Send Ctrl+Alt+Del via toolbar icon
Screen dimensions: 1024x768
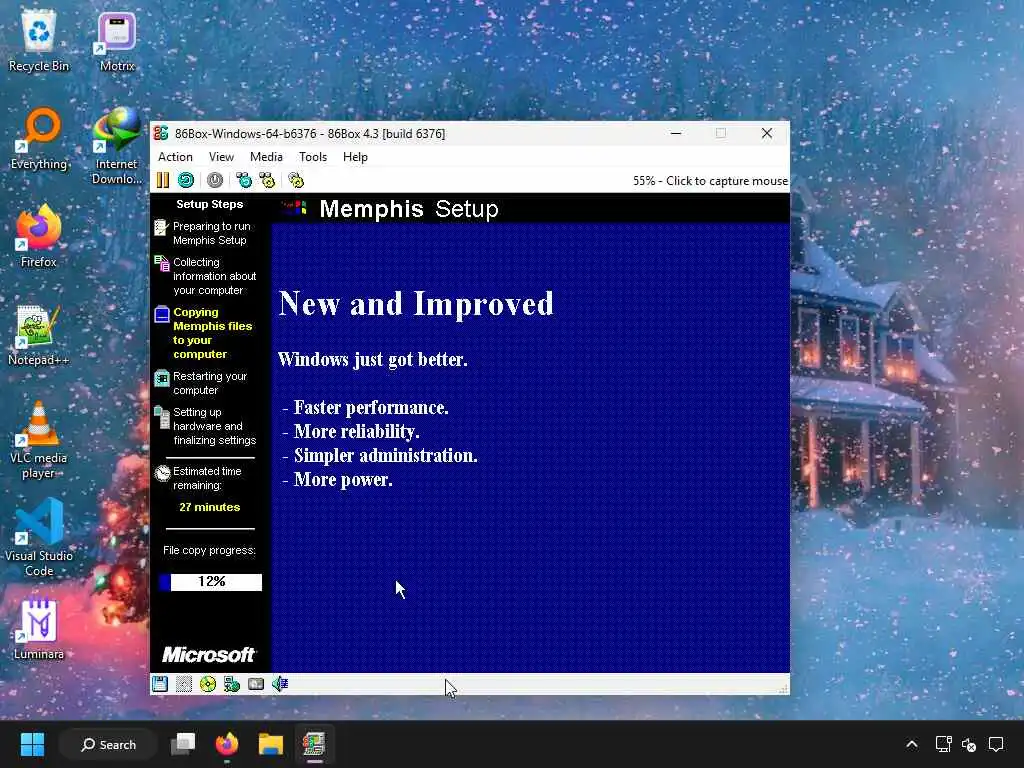click(x=244, y=180)
